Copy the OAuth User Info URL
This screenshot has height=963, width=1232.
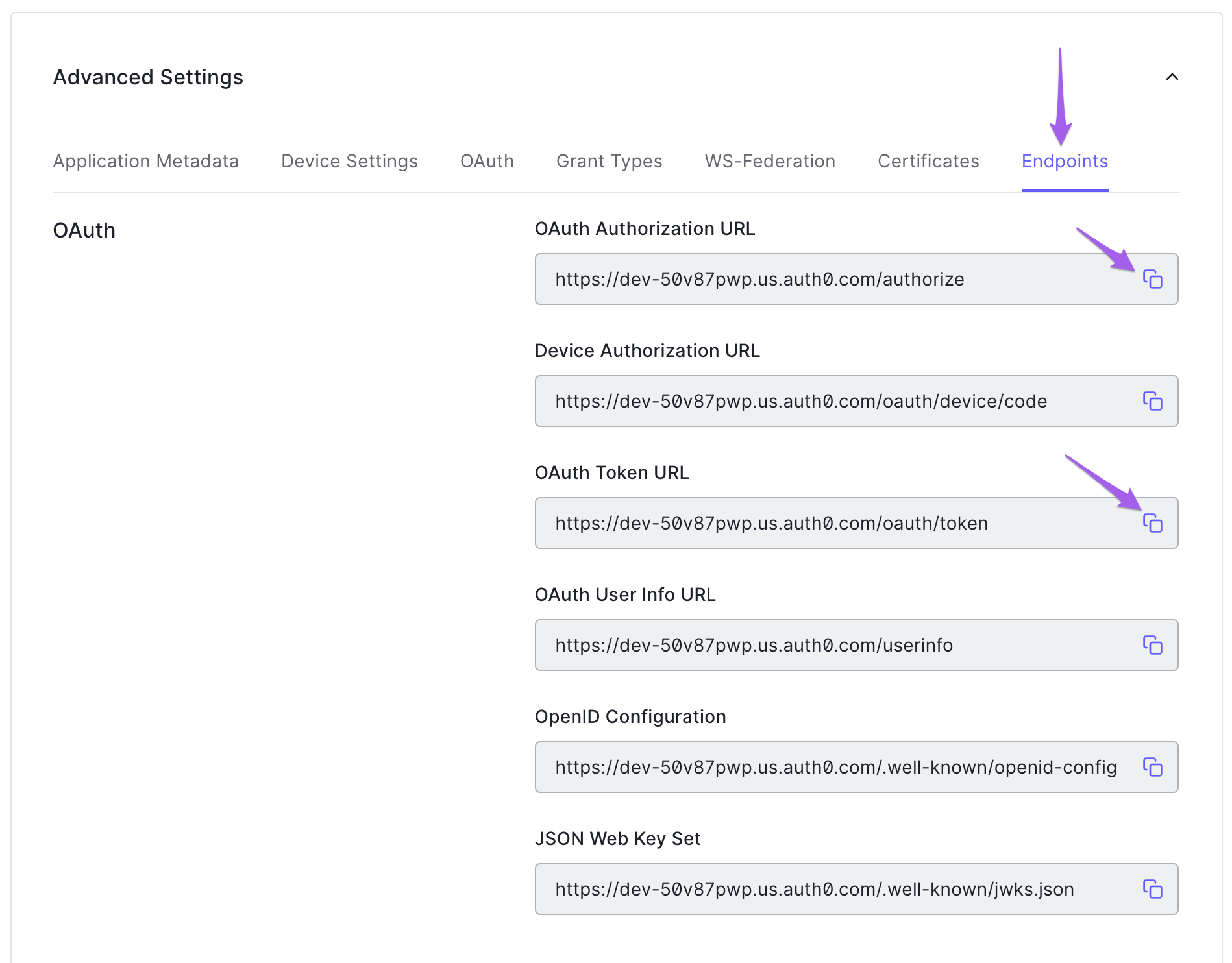point(1152,645)
